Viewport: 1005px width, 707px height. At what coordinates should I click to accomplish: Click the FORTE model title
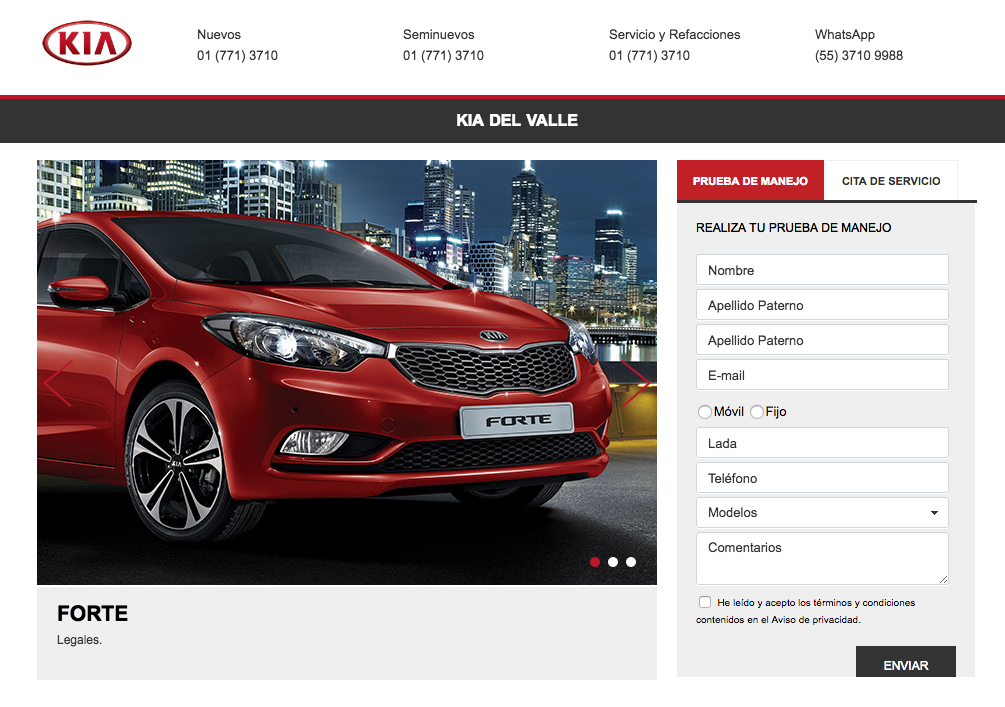point(92,613)
